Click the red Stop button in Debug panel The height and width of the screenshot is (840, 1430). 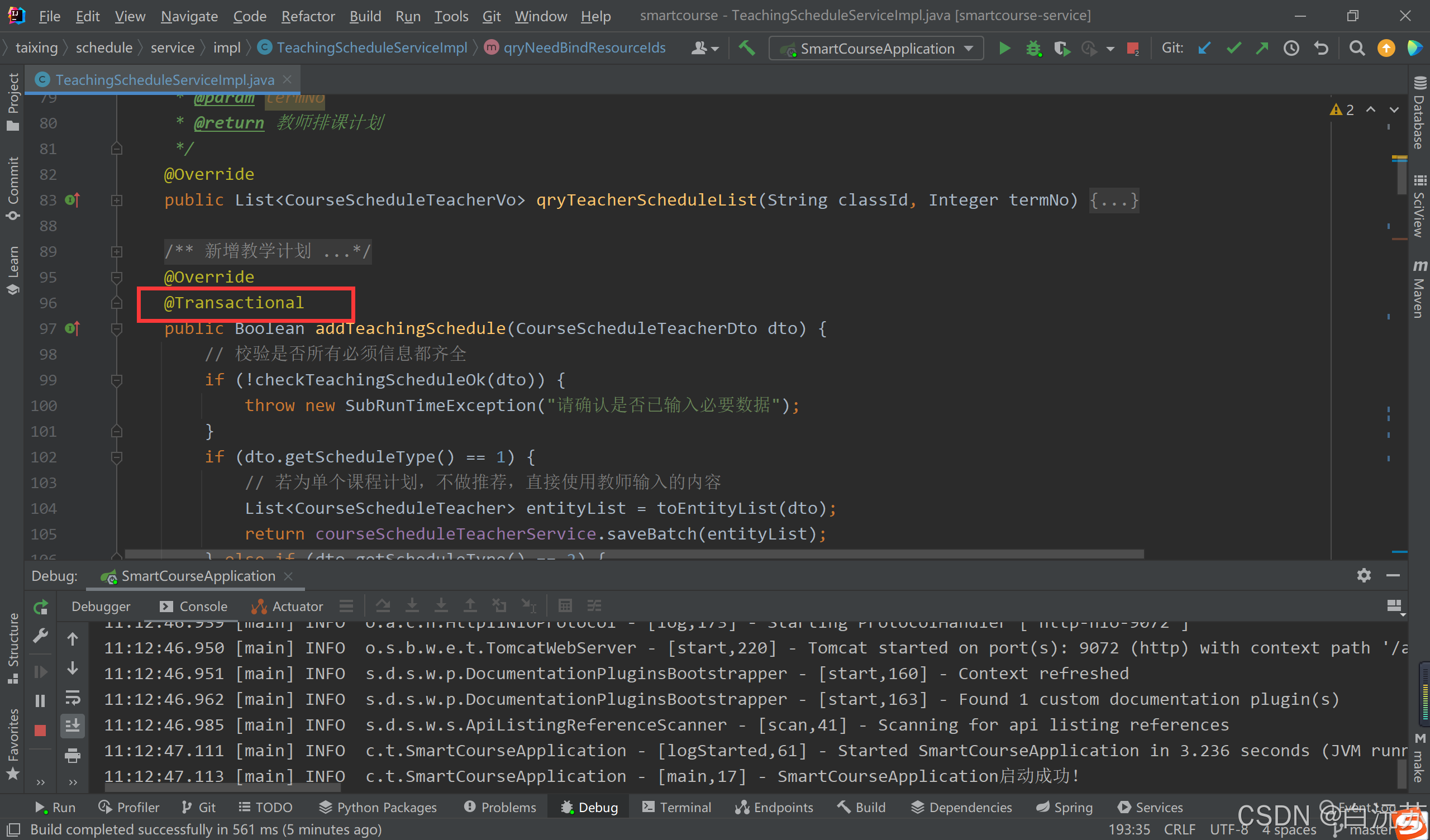point(40,731)
